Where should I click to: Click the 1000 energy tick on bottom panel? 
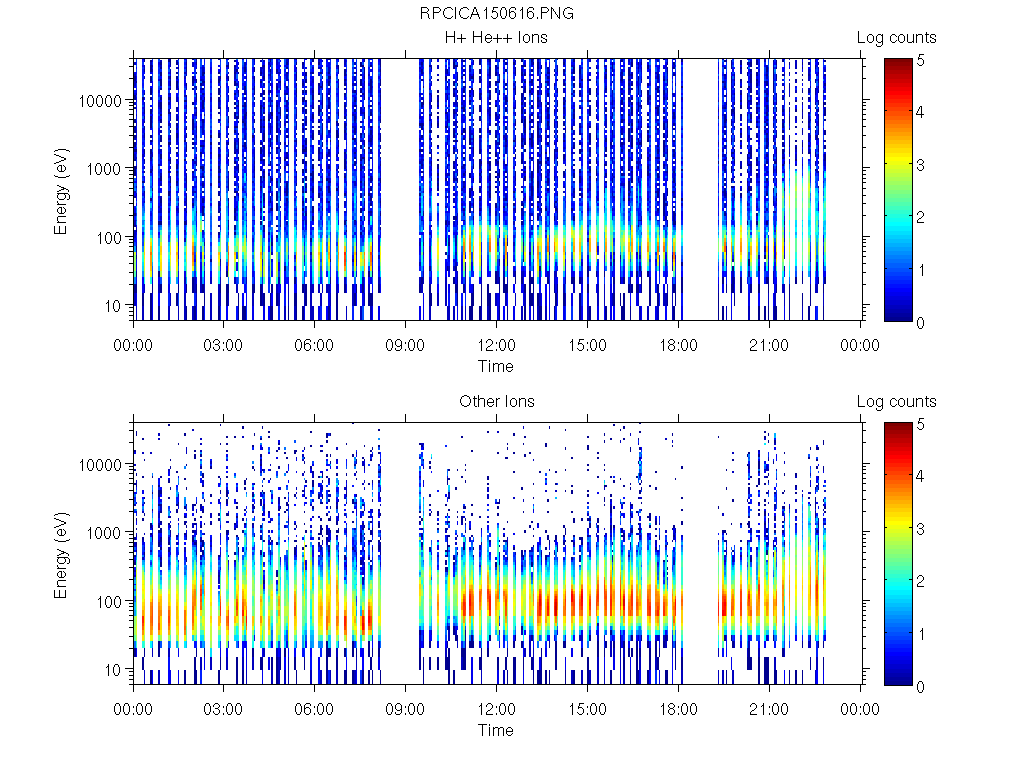105,533
